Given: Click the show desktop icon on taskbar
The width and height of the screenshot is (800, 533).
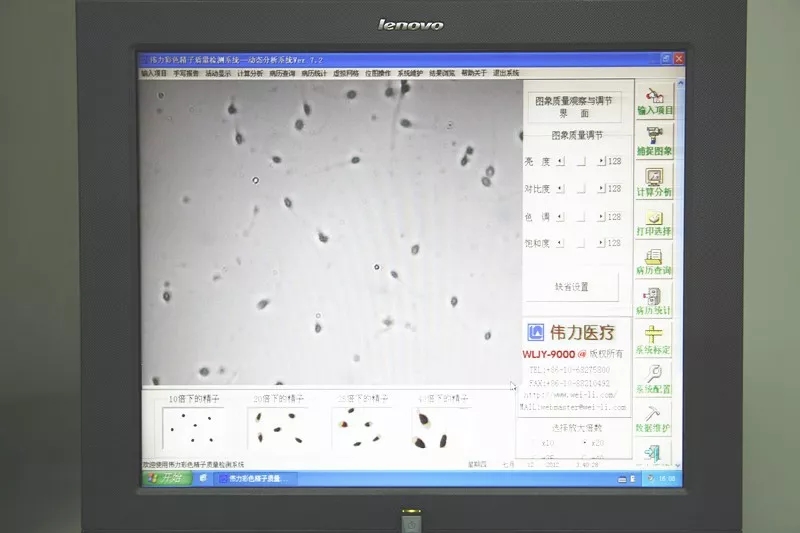Looking at the screenshot, I should 203,478.
